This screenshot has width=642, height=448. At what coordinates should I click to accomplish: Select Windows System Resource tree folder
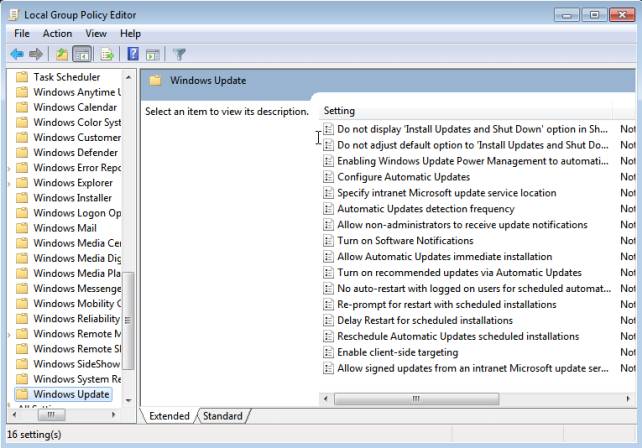coord(77,379)
